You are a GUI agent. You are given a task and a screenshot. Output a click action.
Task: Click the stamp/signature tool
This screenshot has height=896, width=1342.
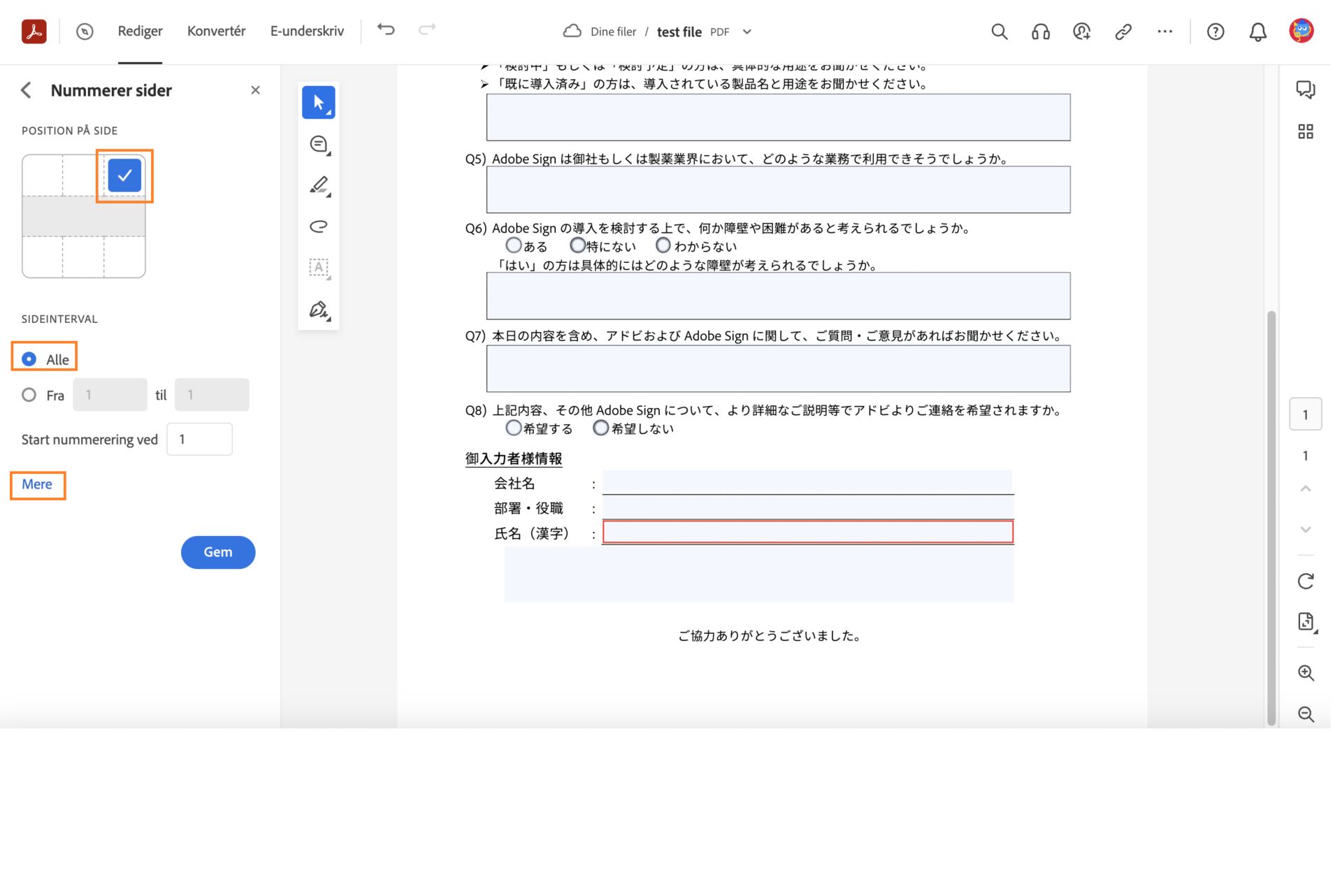319,309
